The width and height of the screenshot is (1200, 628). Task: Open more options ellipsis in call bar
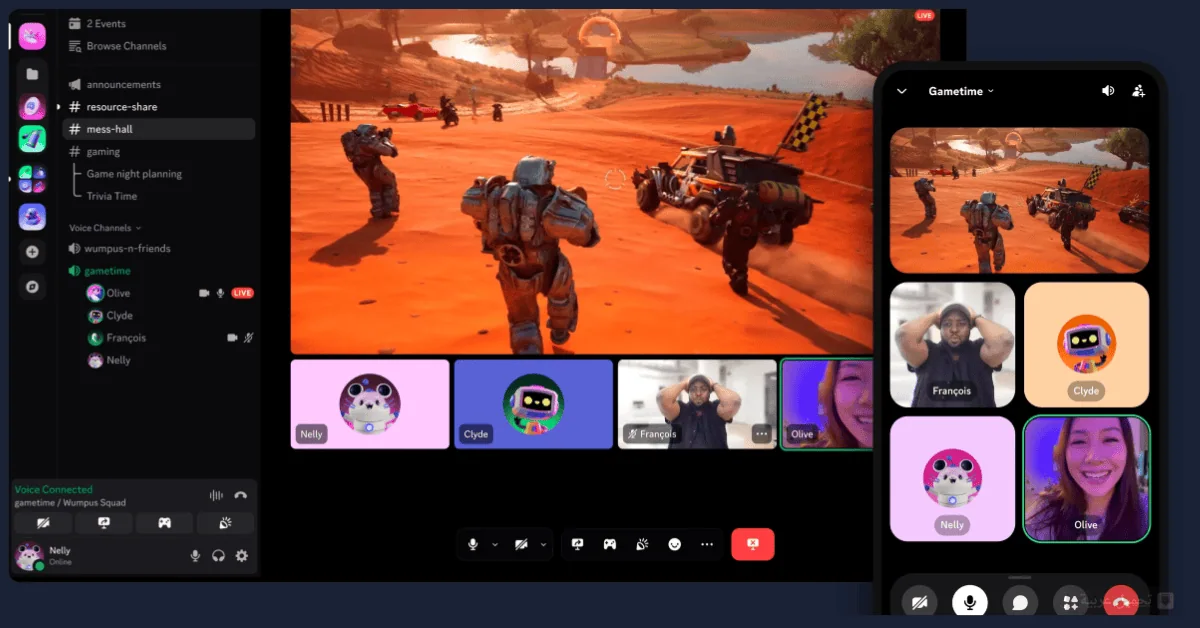[707, 544]
